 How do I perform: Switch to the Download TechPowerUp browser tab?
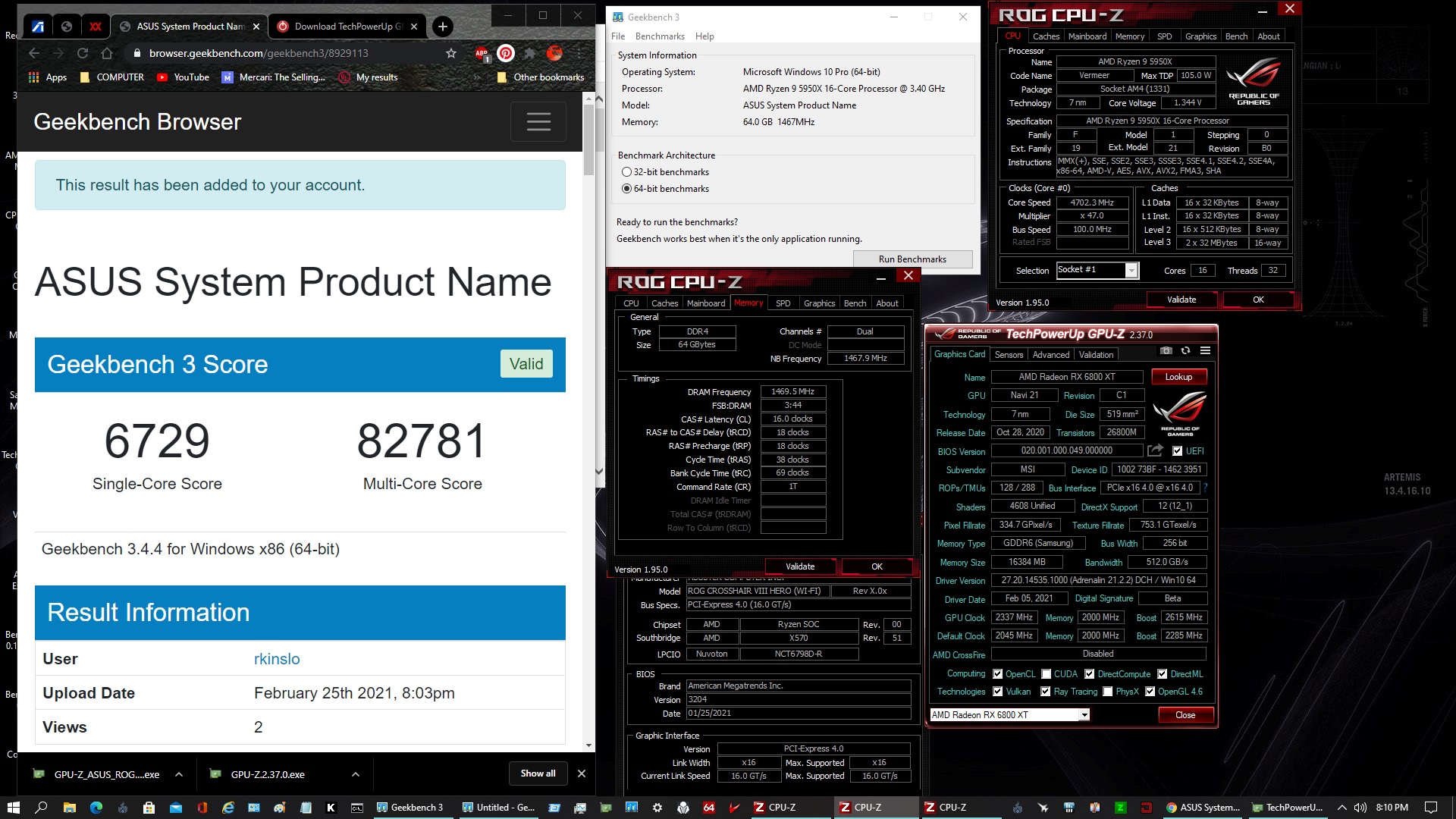[x=347, y=27]
